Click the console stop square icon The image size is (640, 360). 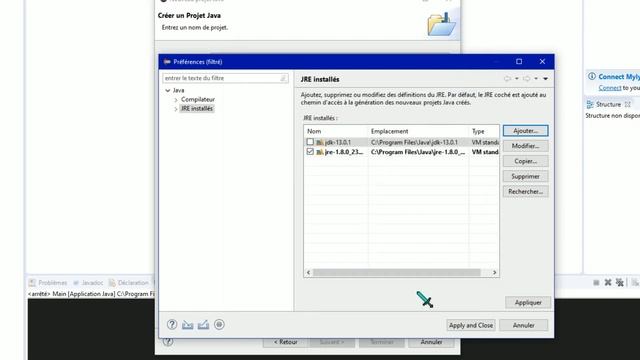coord(596,282)
